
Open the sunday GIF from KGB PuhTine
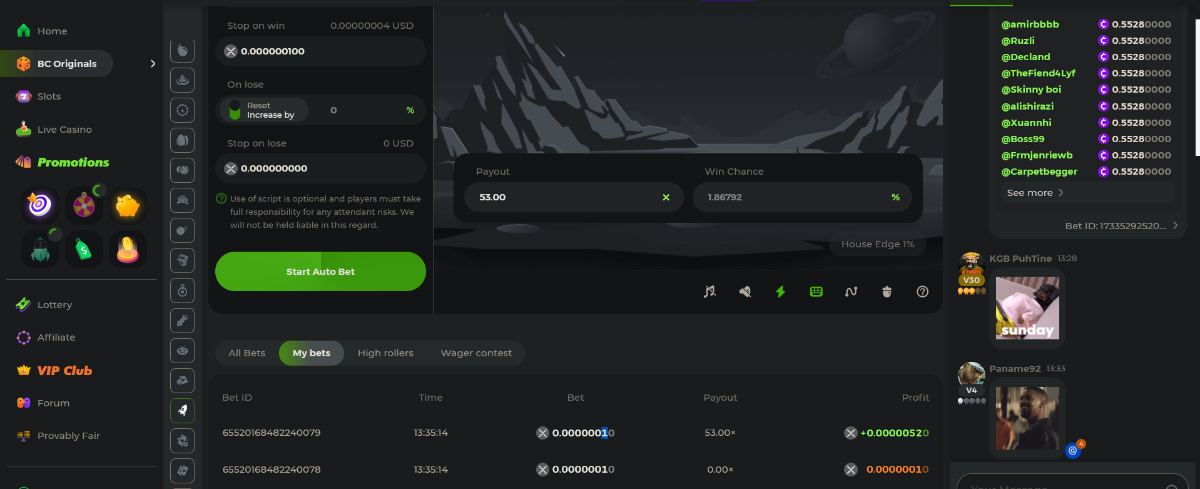click(x=1027, y=309)
